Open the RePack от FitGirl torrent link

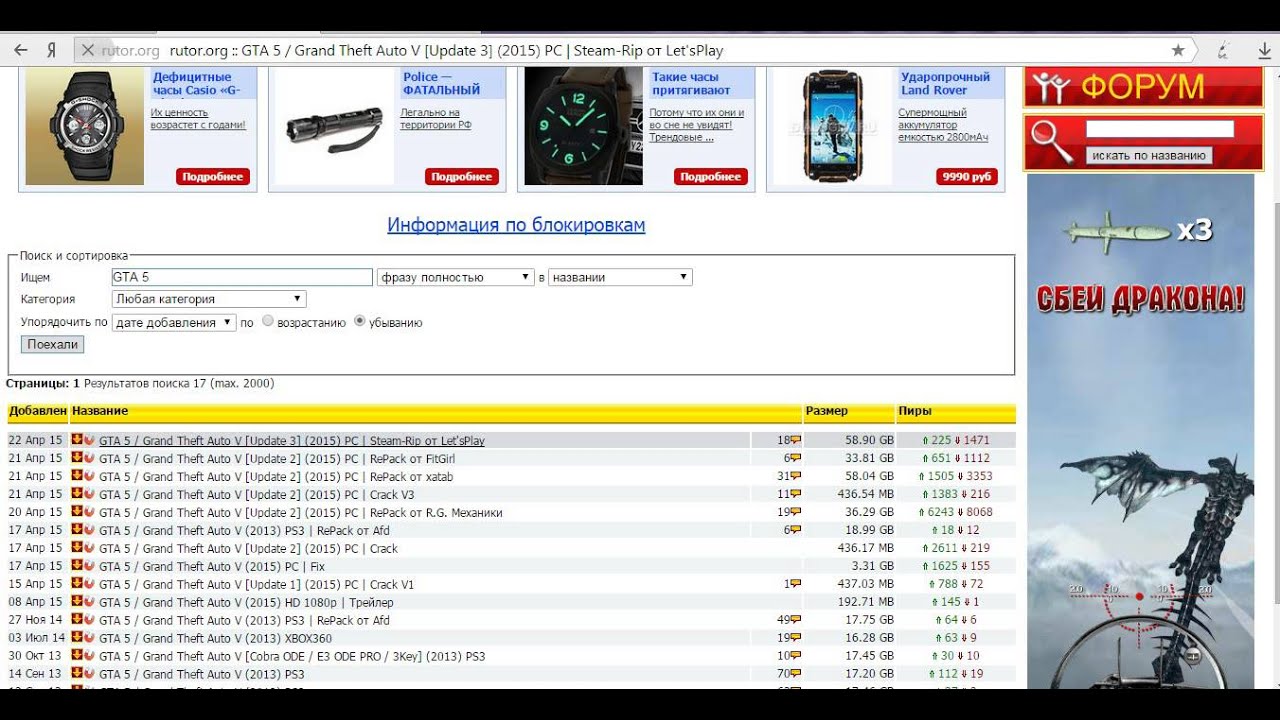[x=277, y=459]
